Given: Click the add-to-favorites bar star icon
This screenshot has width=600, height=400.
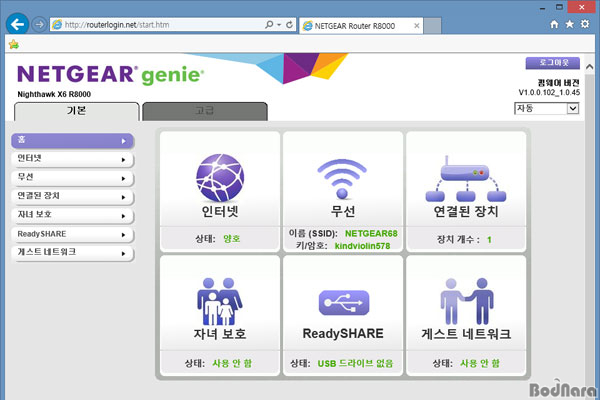Looking at the screenshot, I should coord(14,44).
